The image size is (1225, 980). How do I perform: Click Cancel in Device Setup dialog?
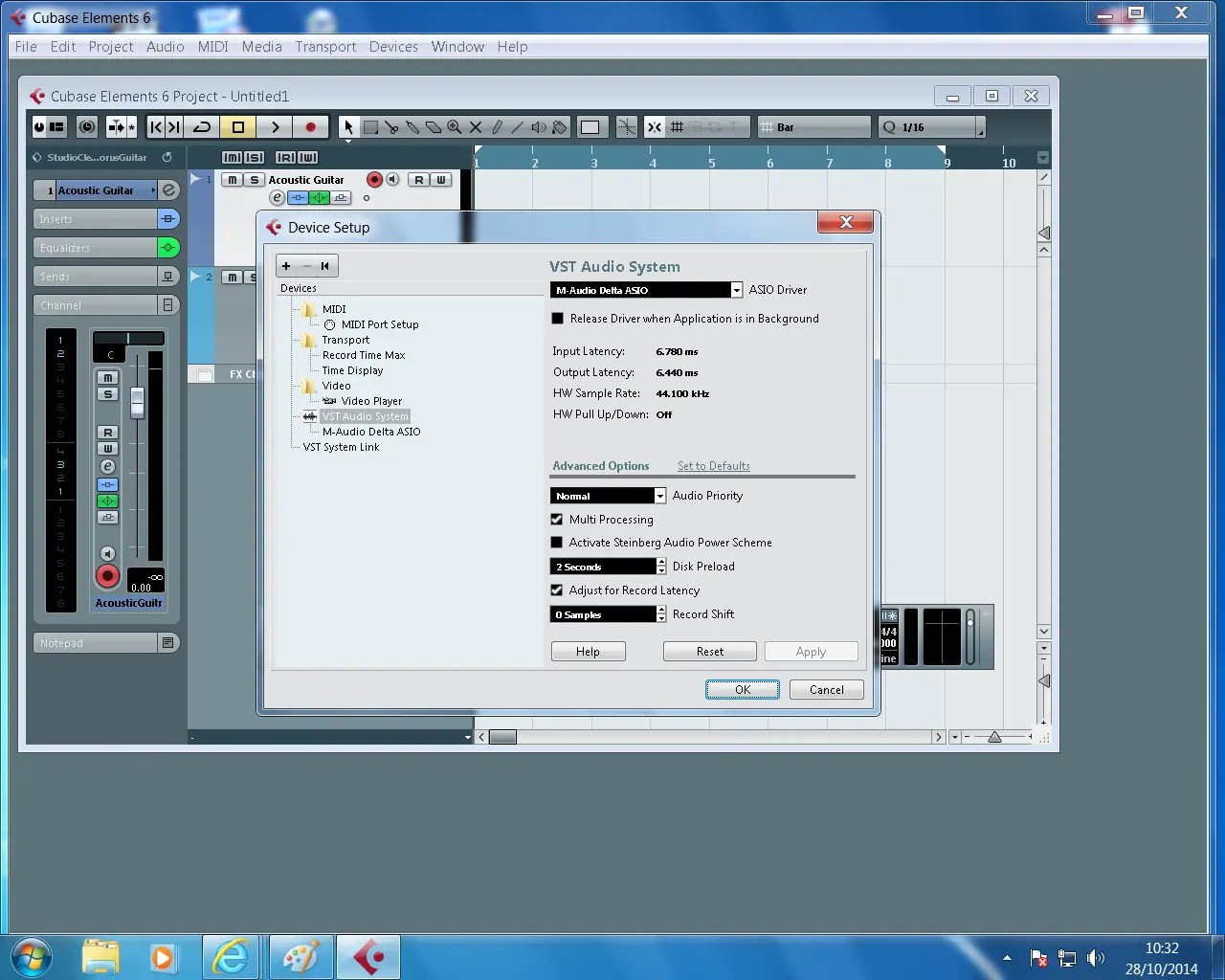pos(827,690)
